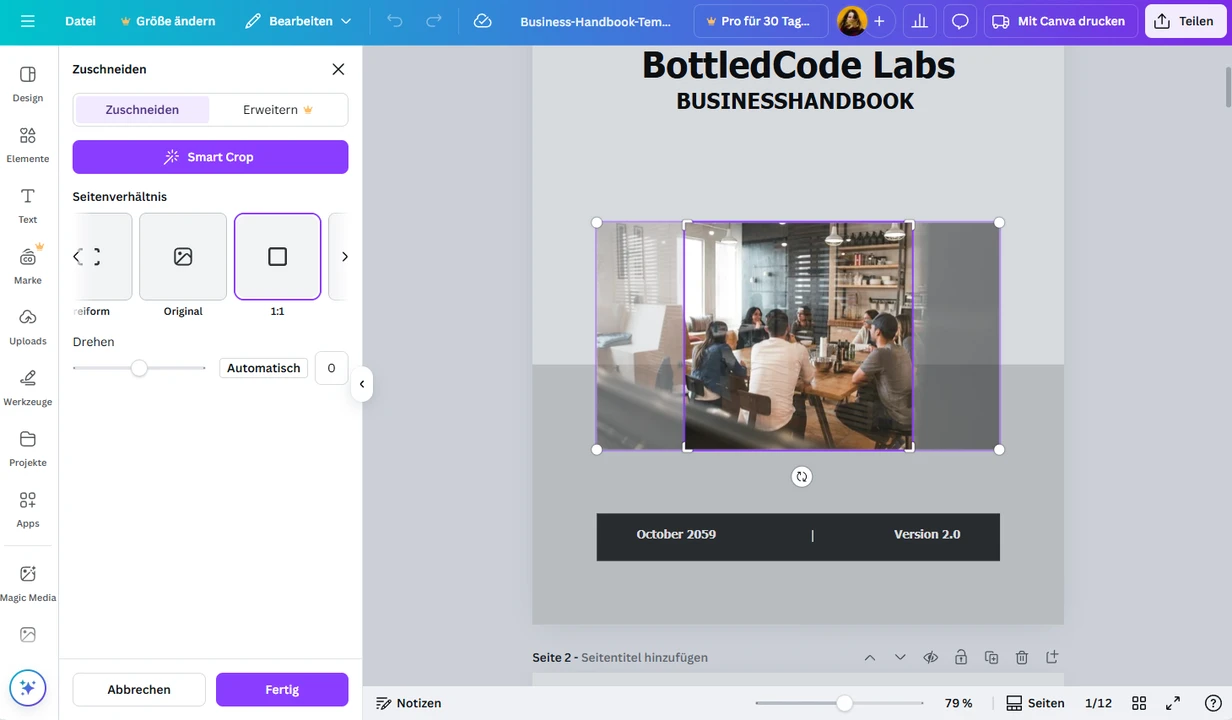Confirm the crop with Fertig
Screen dimensions: 1232x720
tap(282, 689)
